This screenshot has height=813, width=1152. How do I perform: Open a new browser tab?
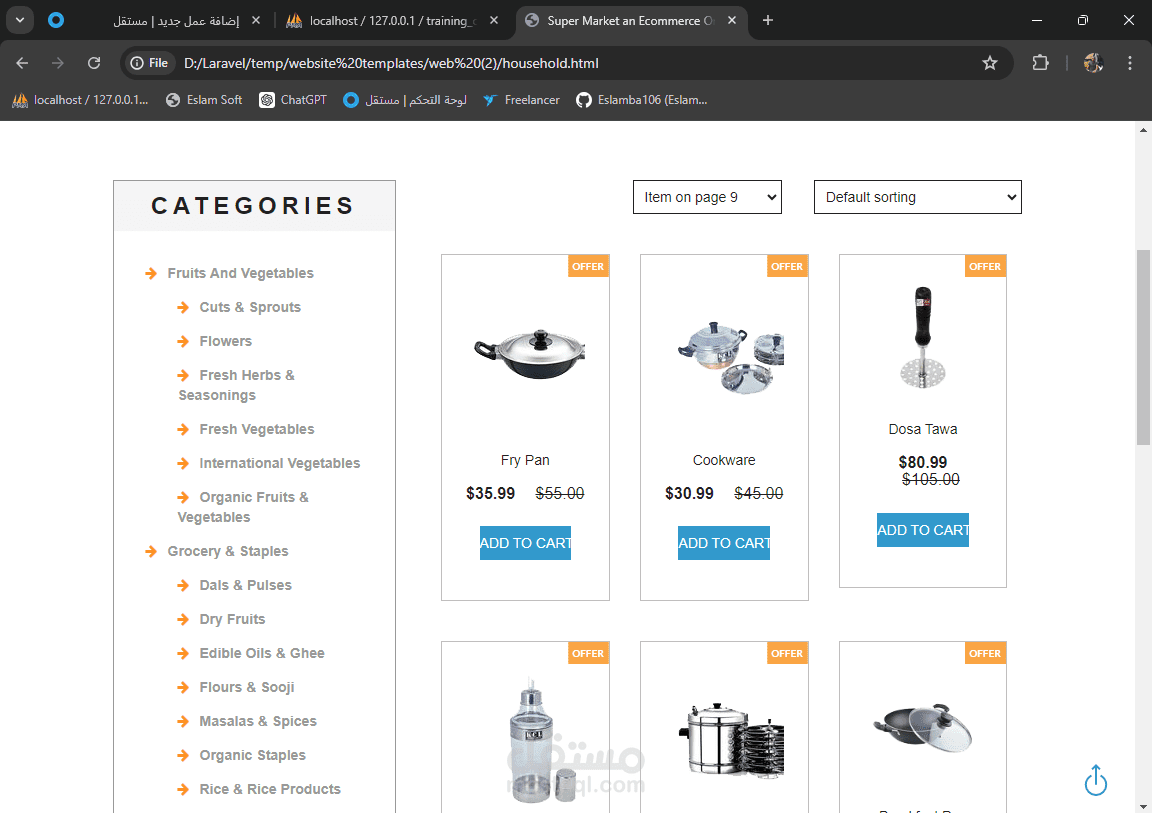[768, 21]
